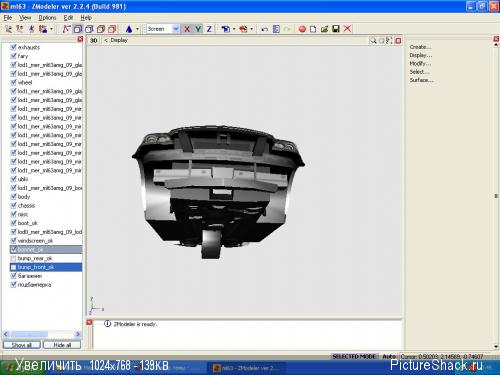Expand the Create... command group
This screenshot has width=500, height=375.
pos(420,47)
